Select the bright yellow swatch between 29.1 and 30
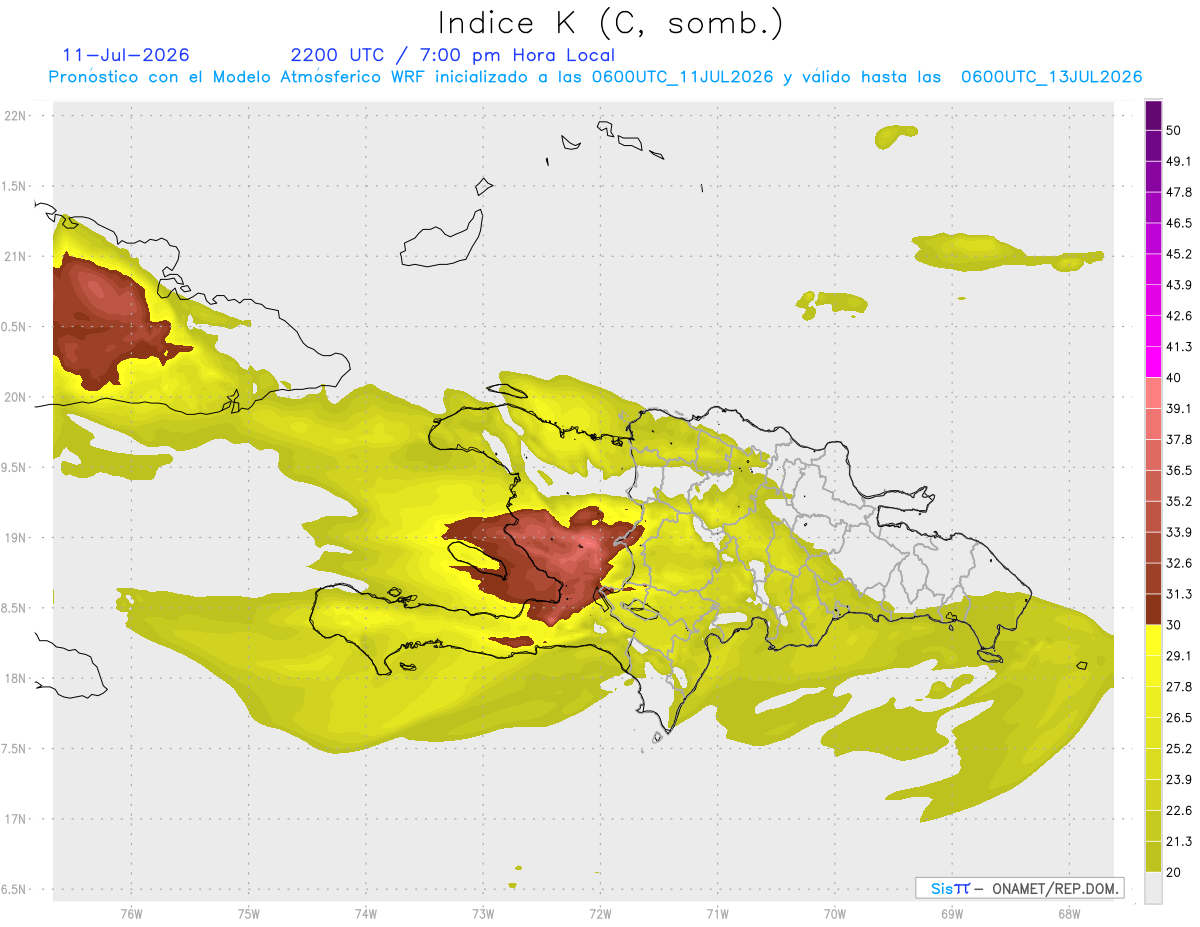The height and width of the screenshot is (927, 1200). coord(1153,640)
